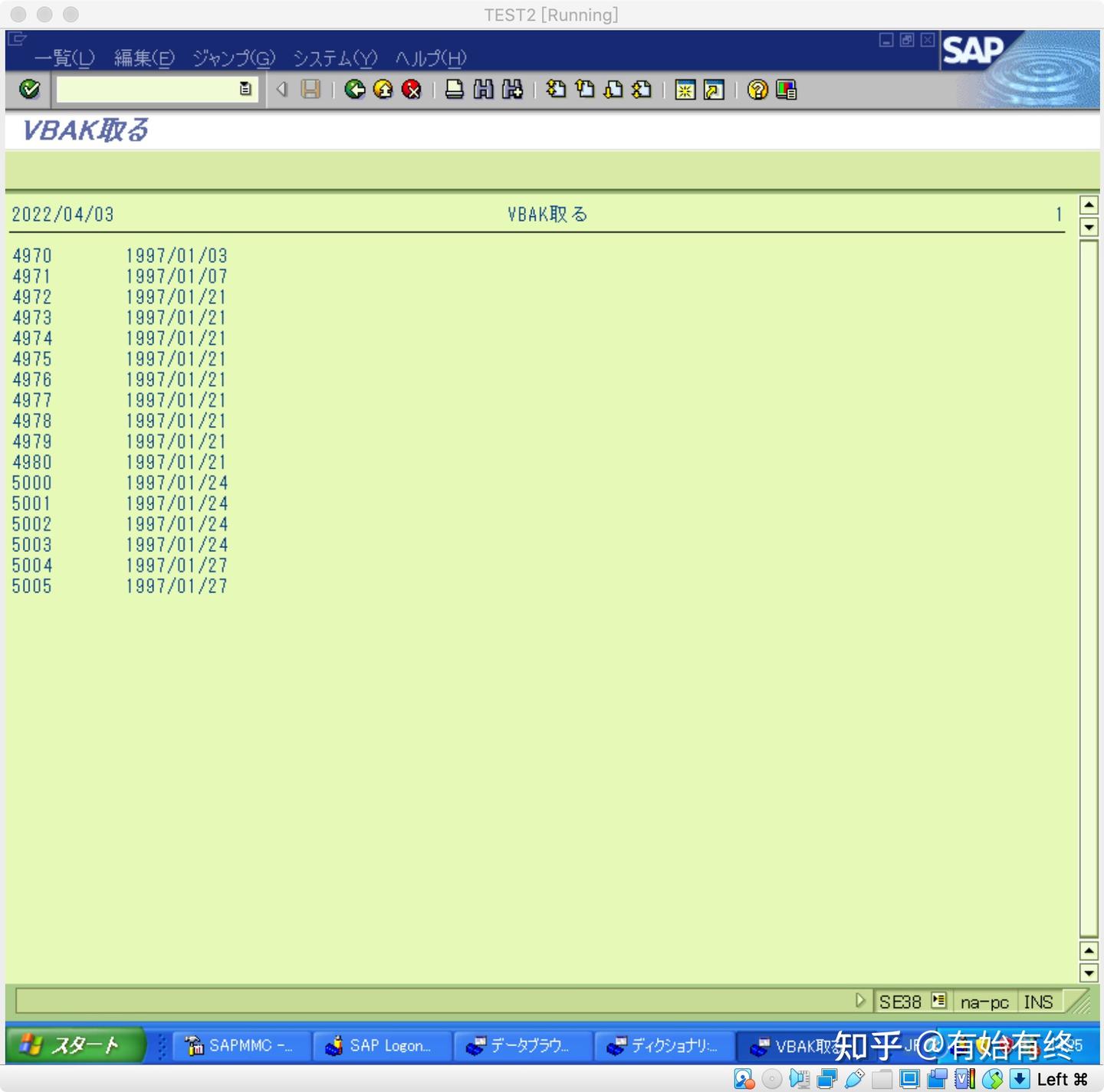The image size is (1104, 1092).
Task: Collapse the command field with the triangle
Action: pos(282,90)
